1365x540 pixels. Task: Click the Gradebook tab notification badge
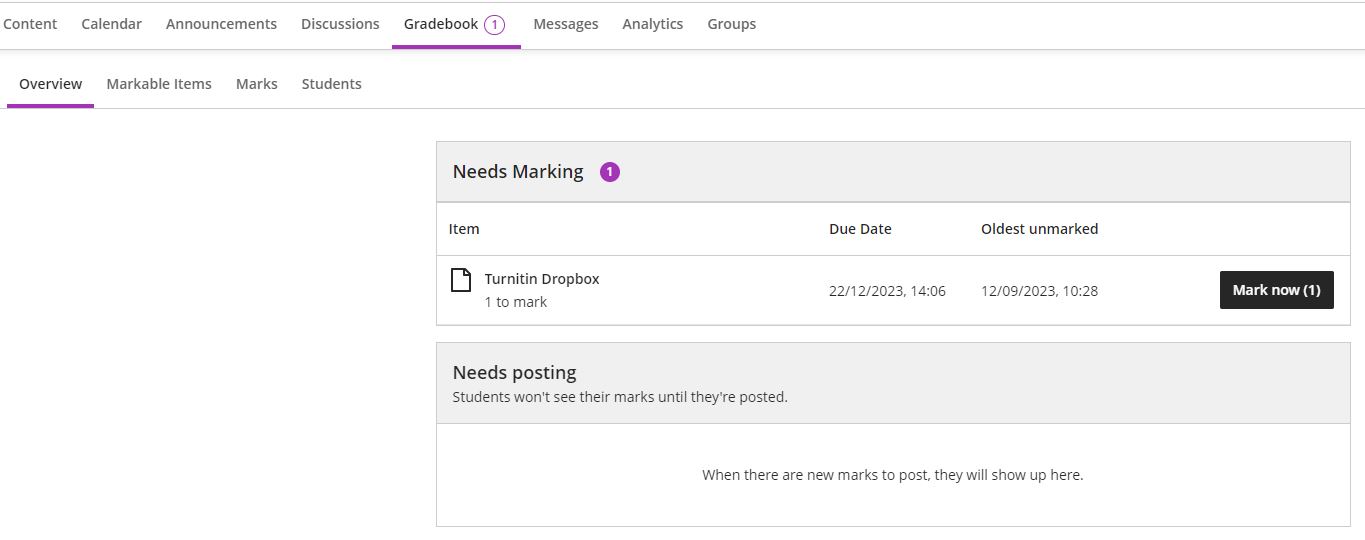(x=494, y=25)
